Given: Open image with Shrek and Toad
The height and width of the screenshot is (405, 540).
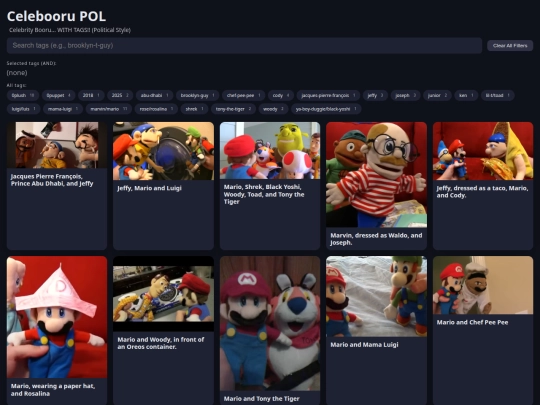Looking at the screenshot, I should 270,150.
